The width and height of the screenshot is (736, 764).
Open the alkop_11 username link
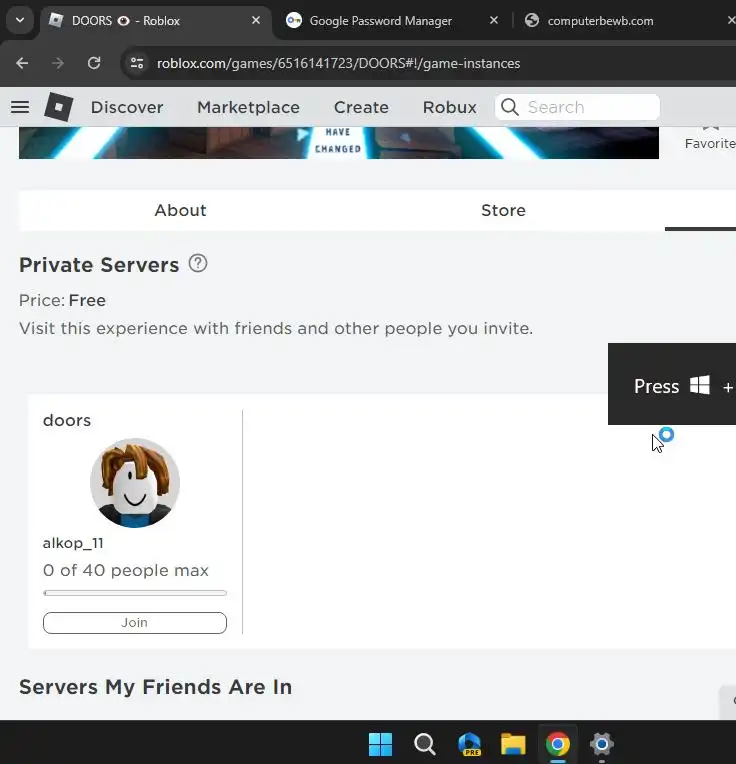pyautogui.click(x=73, y=543)
